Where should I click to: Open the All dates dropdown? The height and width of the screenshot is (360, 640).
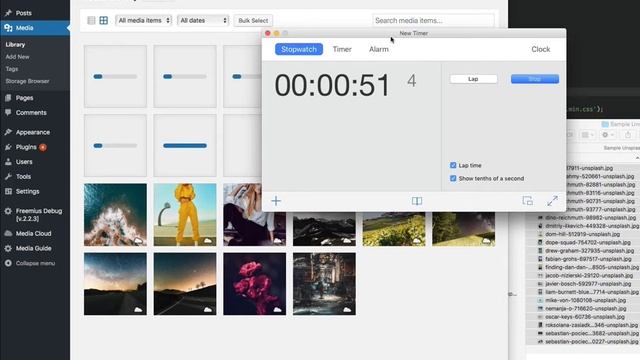(x=203, y=20)
